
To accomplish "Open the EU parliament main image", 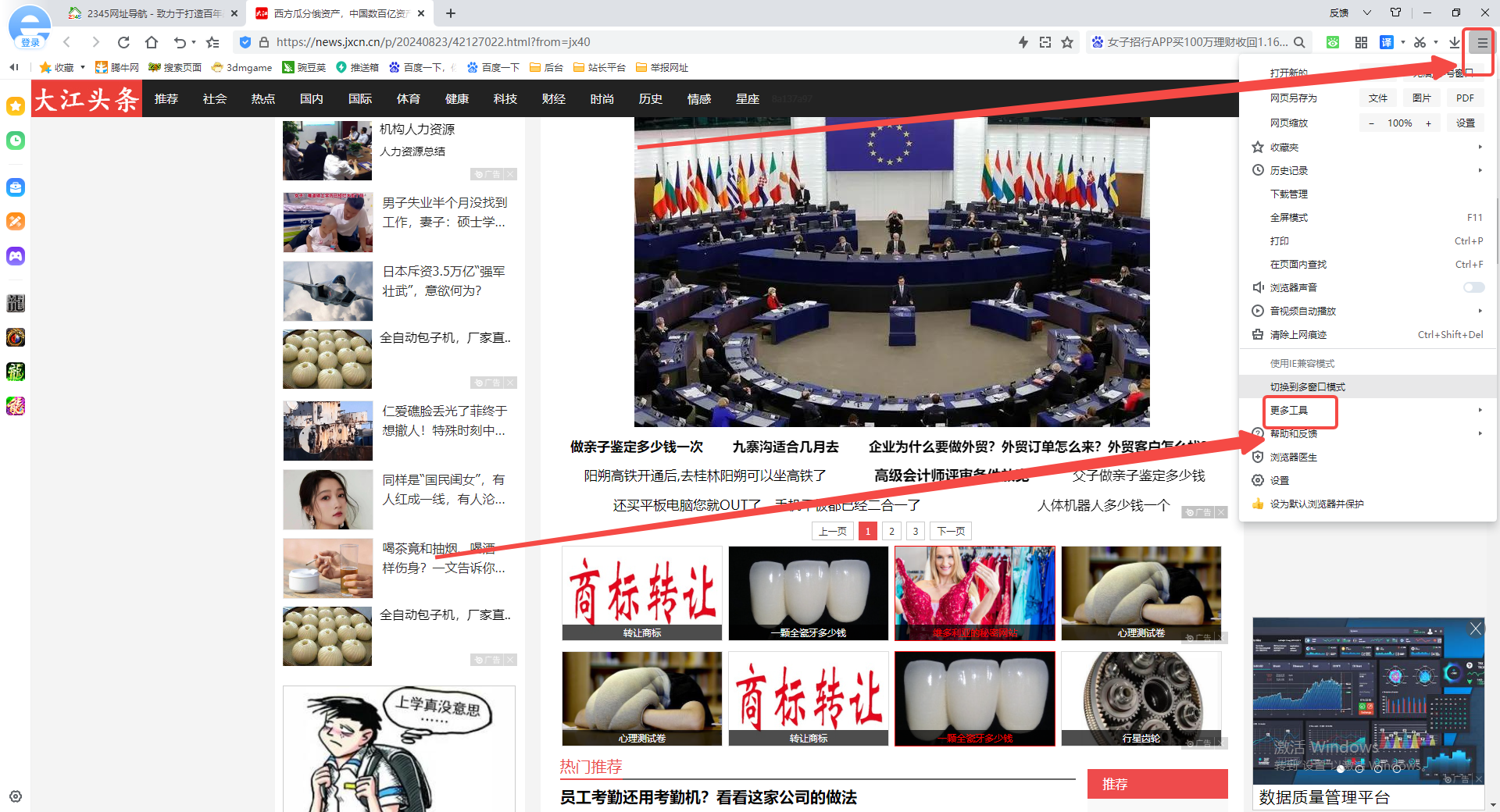I will point(891,272).
